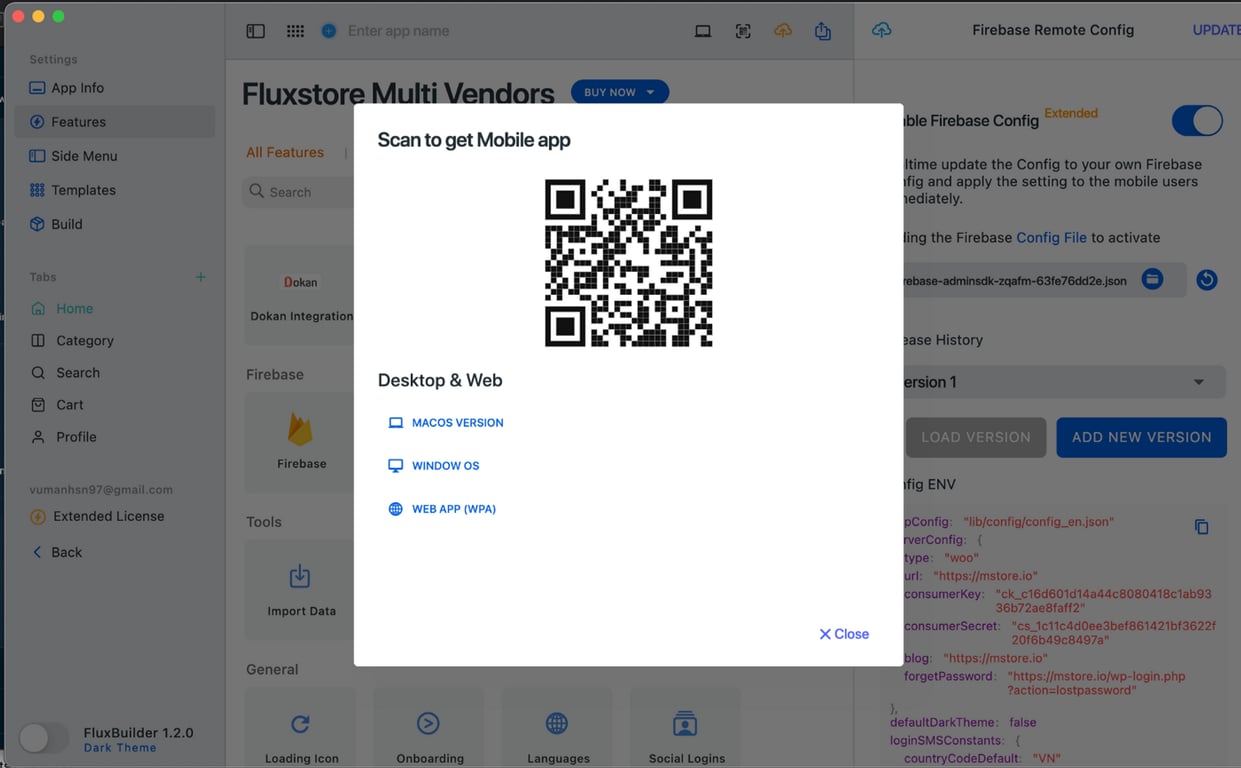
Task: Copy the Config ENV with copy icon
Action: pyautogui.click(x=1202, y=527)
